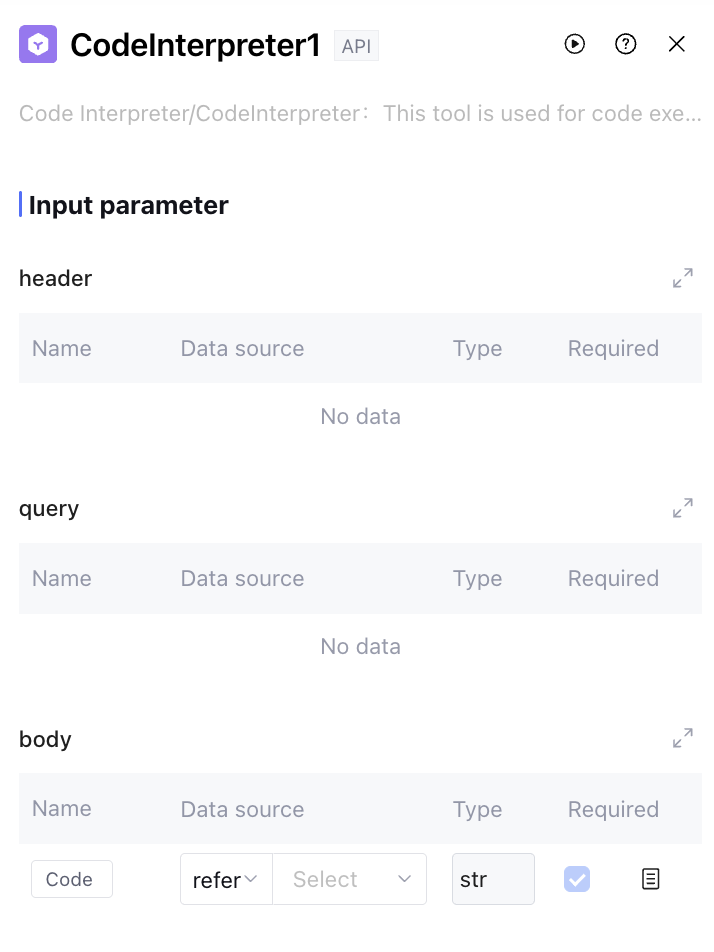This screenshot has width=714, height=952.
Task: Click the API tag beside the title
Action: tap(356, 46)
